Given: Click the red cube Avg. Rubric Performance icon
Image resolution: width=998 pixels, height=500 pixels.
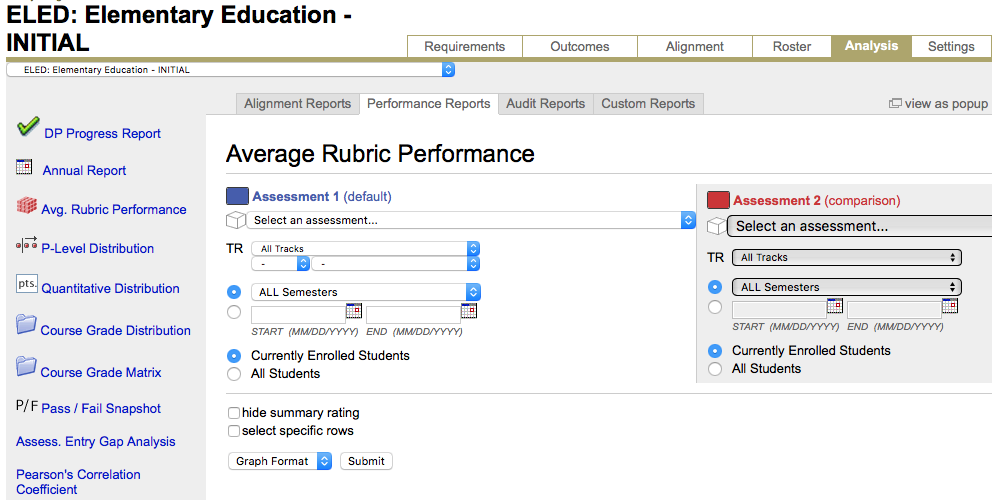Looking at the screenshot, I should point(26,206).
